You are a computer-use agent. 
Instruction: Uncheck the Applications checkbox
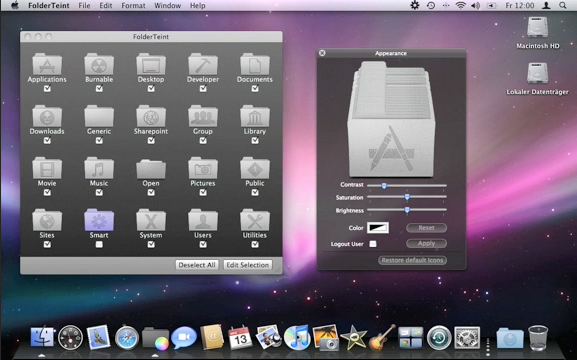click(x=47, y=89)
